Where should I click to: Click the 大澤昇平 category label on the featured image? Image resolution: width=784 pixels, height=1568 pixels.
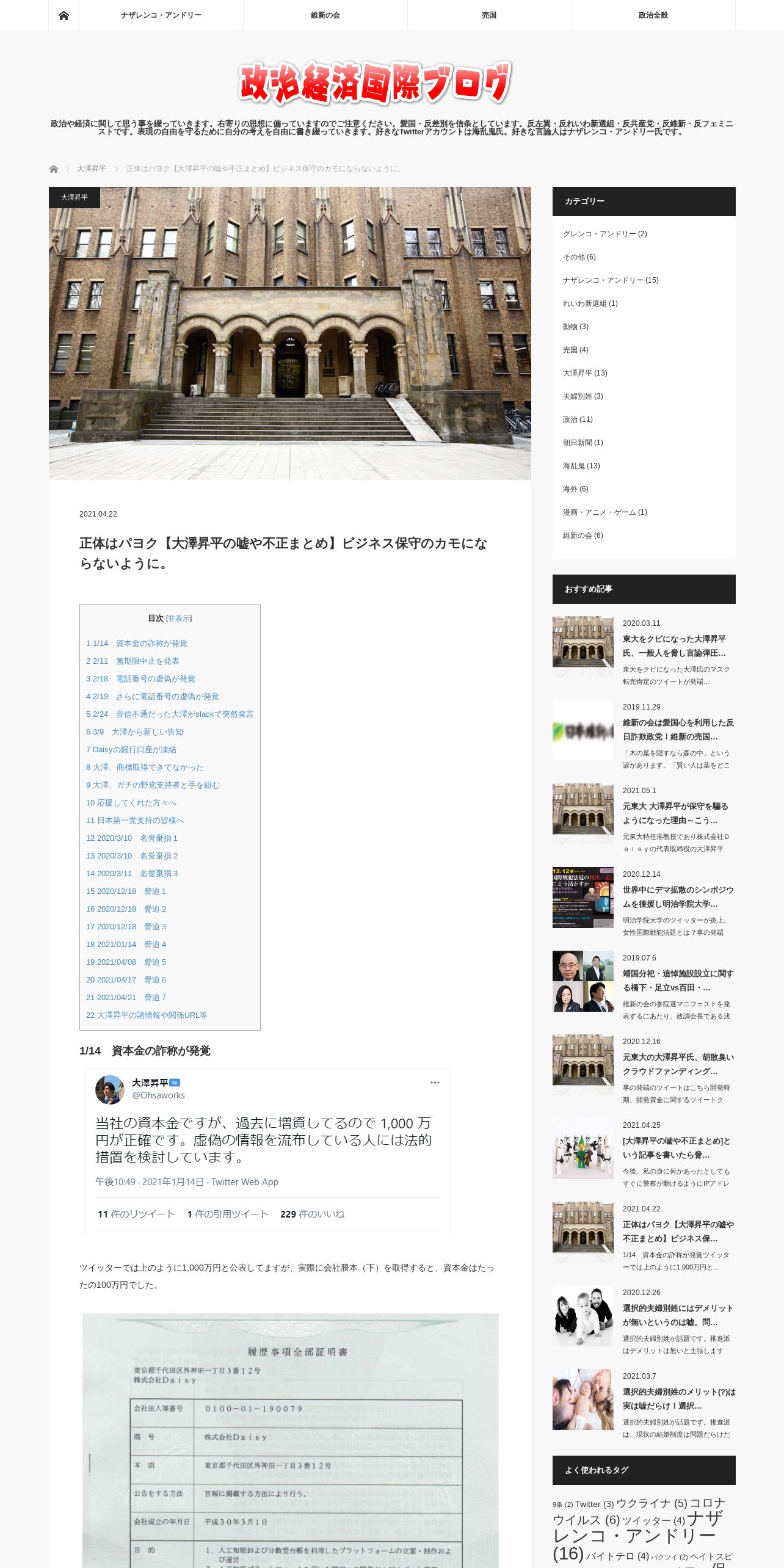tap(74, 197)
